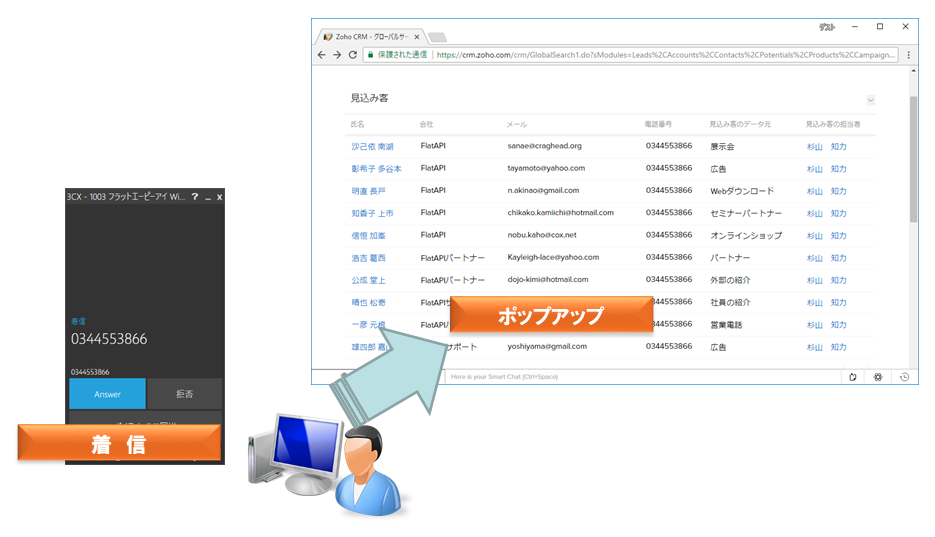
Task: Click the メール column header
Action: [517, 124]
